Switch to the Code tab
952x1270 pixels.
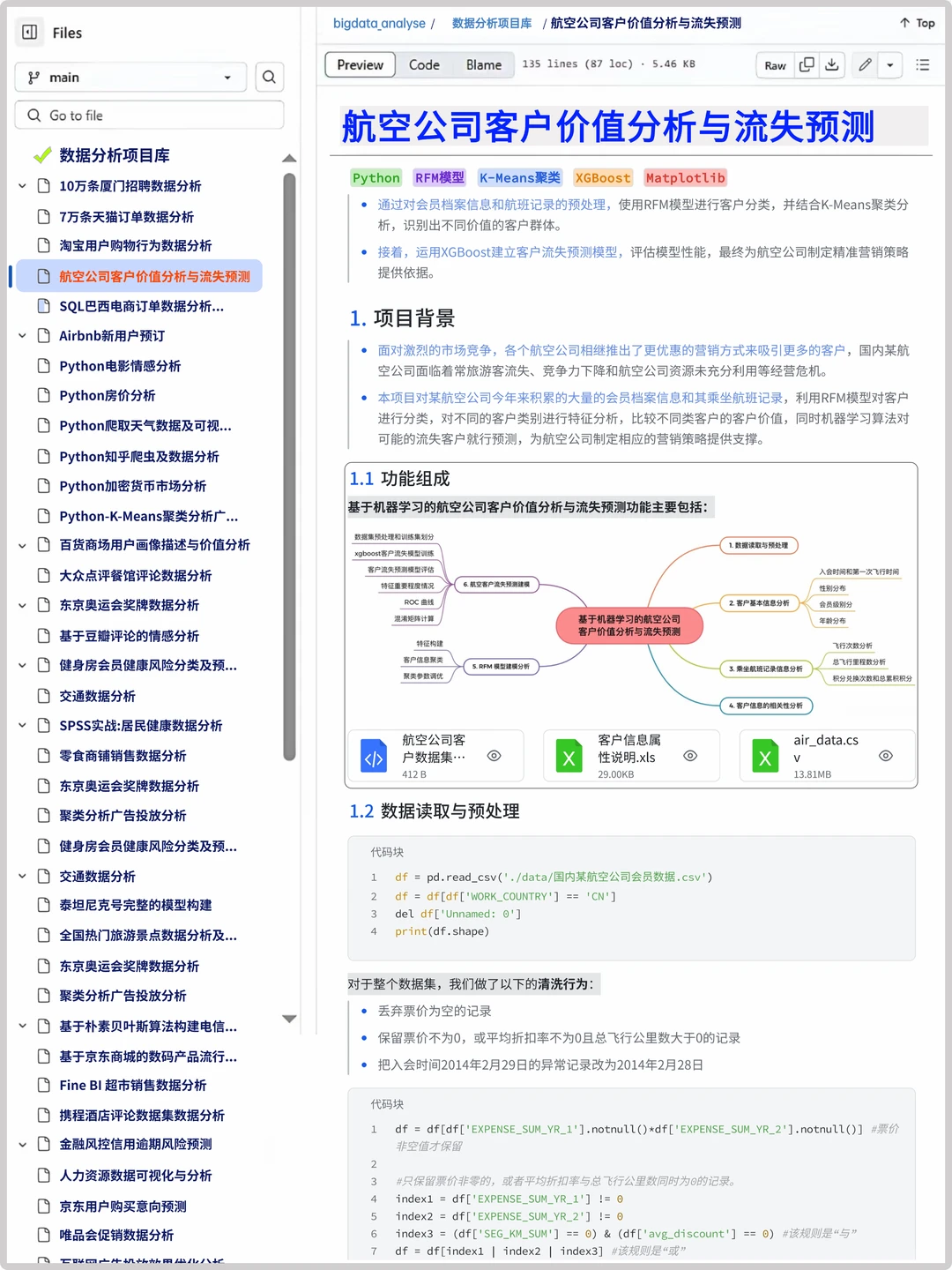(x=424, y=65)
